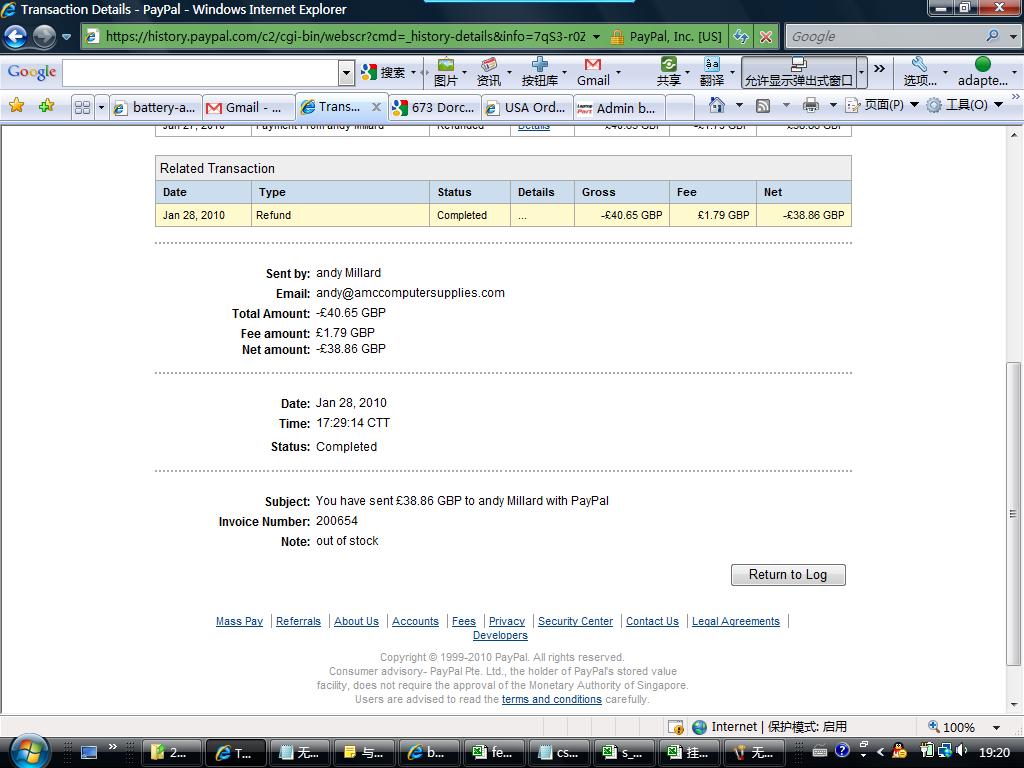Click the 翻译 translate toolbar icon
Screen dimensions: 1024x768
pos(712,72)
